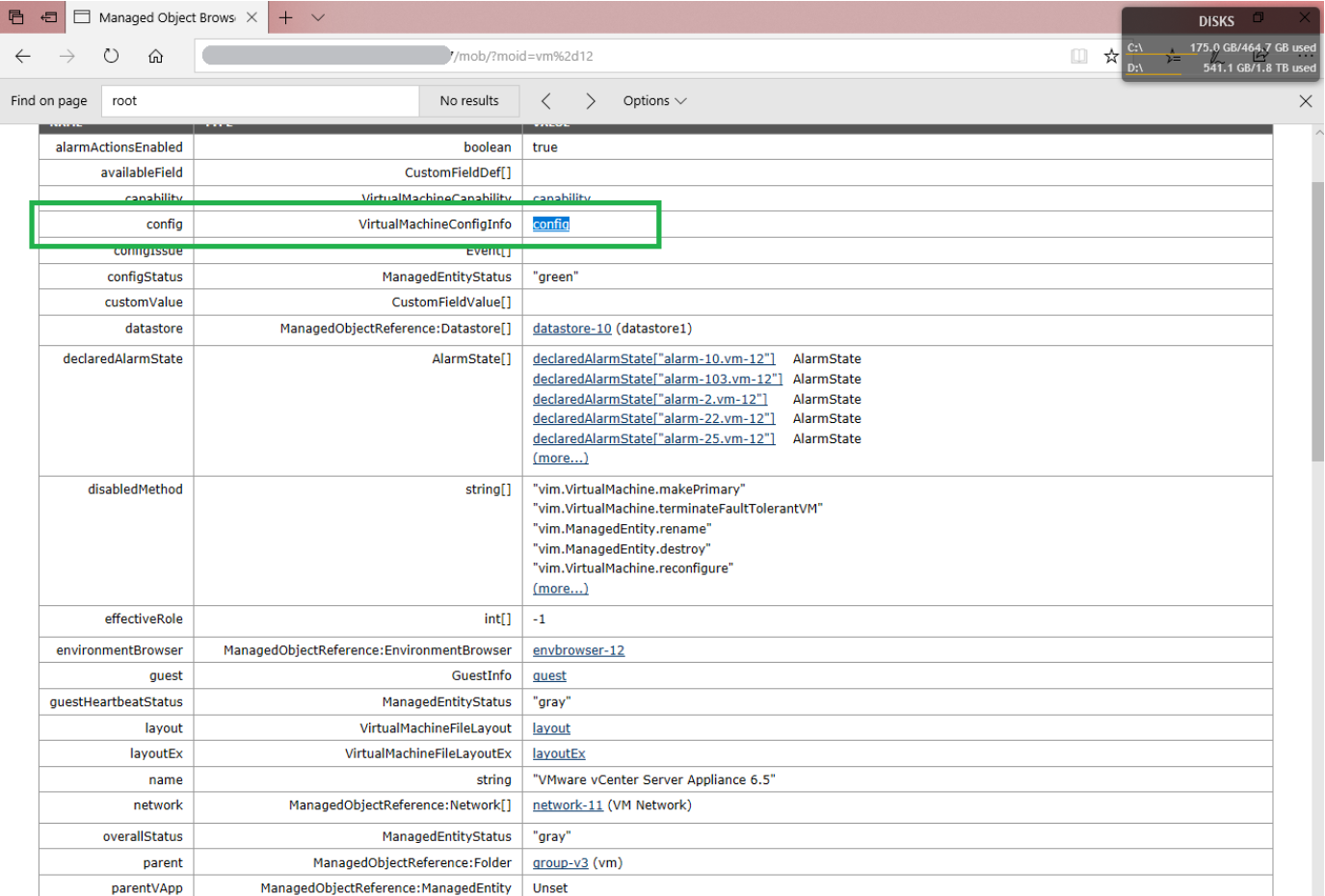The image size is (1325, 896).
Task: Click in the find on page field
Action: click(260, 101)
